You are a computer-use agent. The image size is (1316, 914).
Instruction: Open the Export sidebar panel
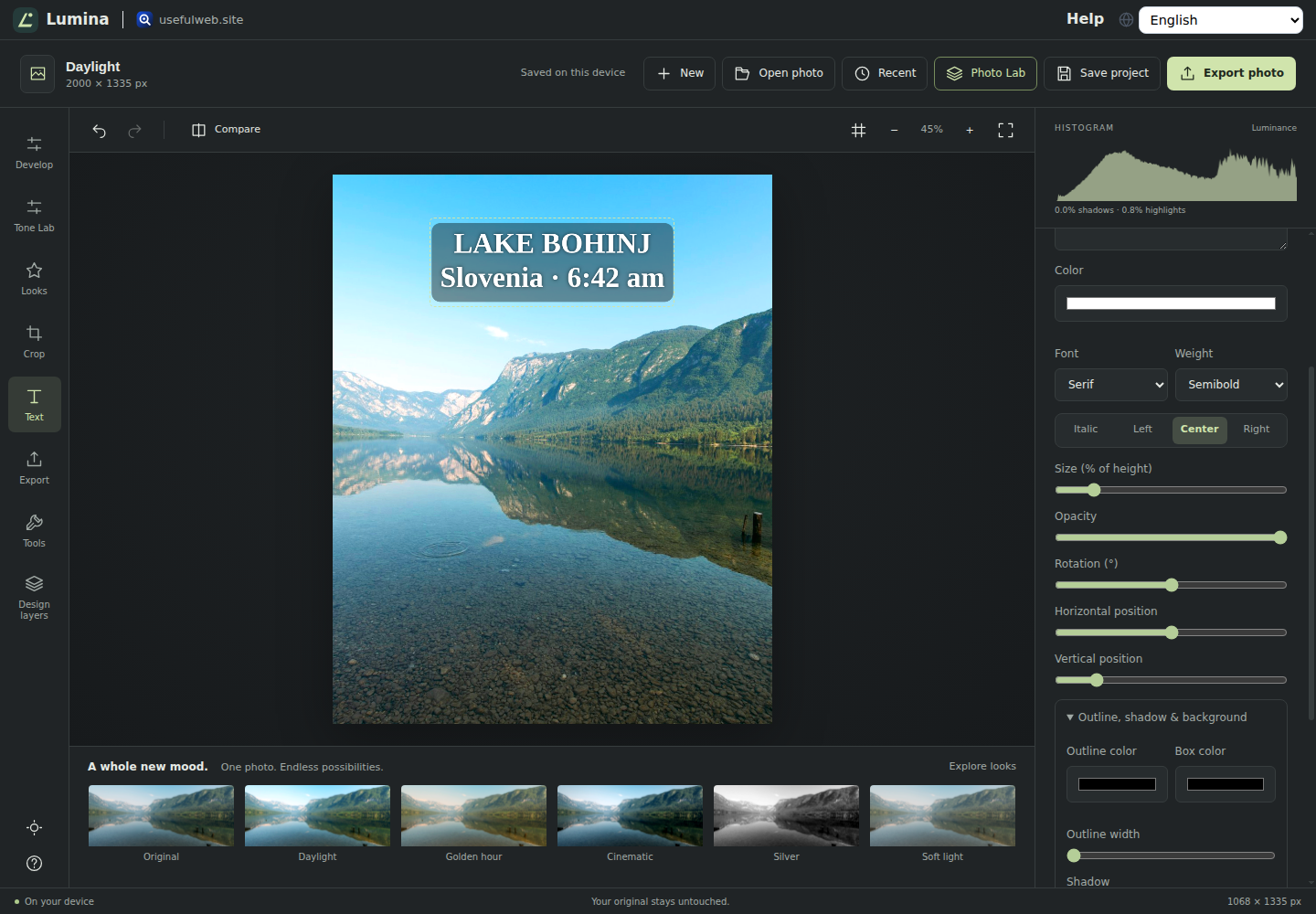pos(34,468)
